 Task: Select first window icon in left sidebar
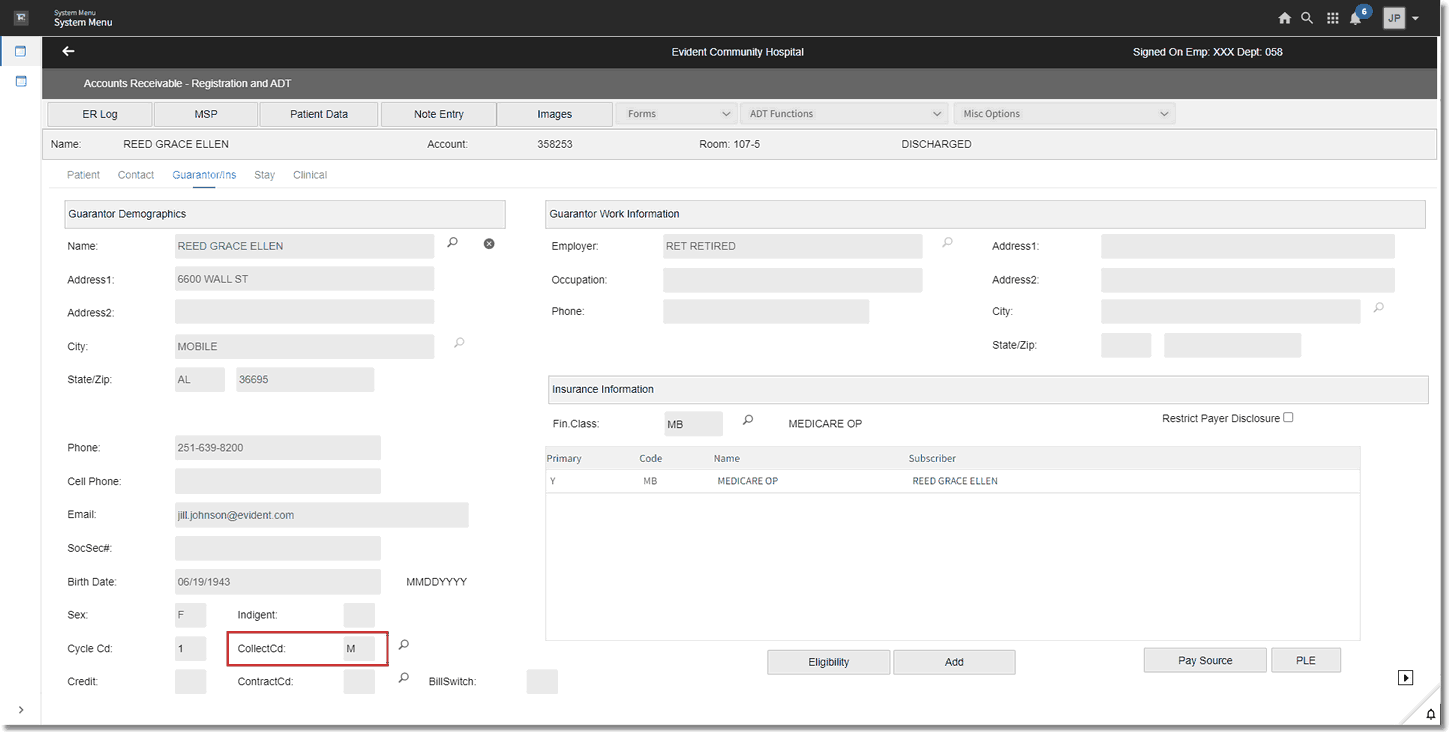(21, 51)
